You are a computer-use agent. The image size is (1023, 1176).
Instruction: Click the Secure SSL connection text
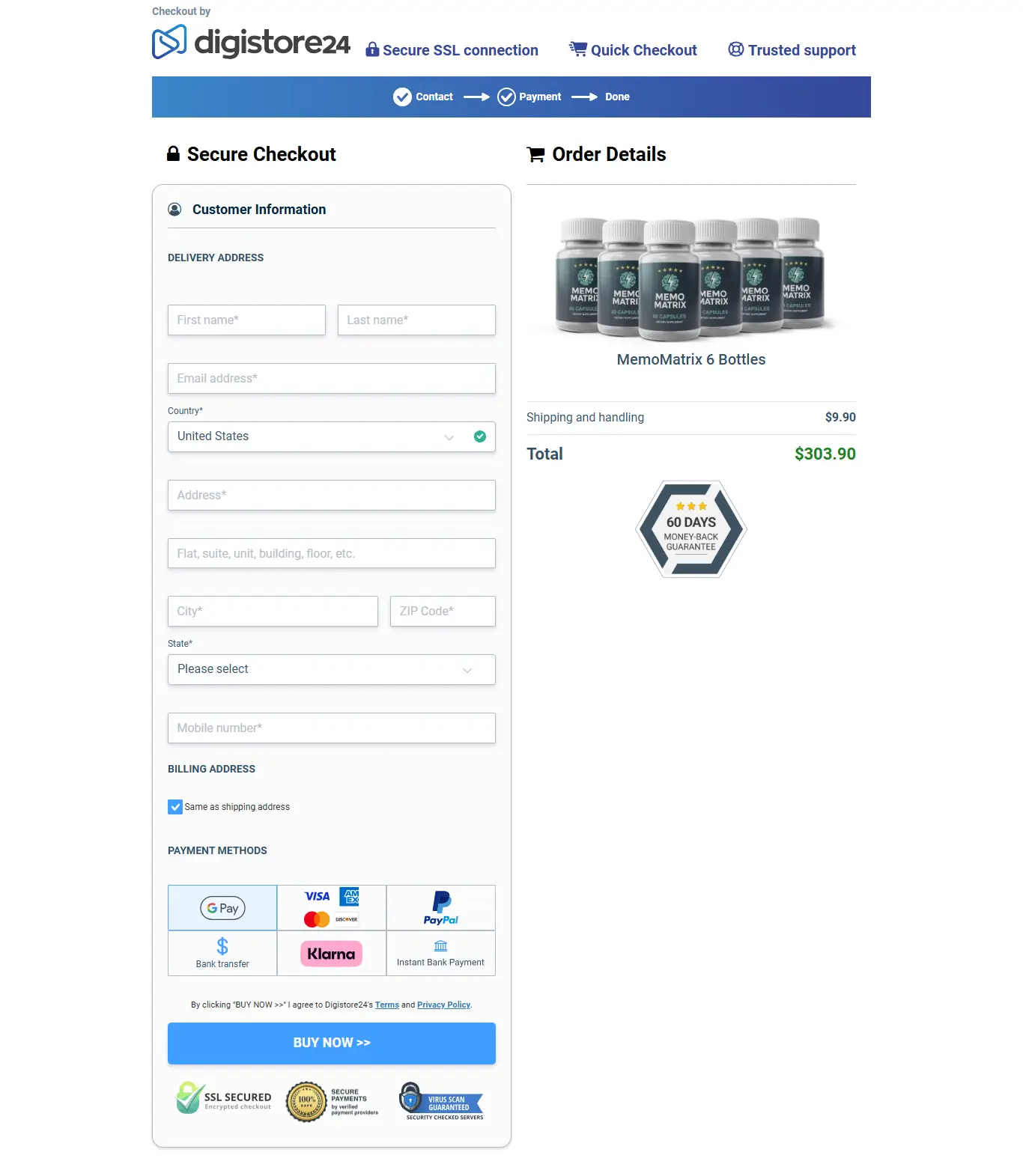click(461, 50)
